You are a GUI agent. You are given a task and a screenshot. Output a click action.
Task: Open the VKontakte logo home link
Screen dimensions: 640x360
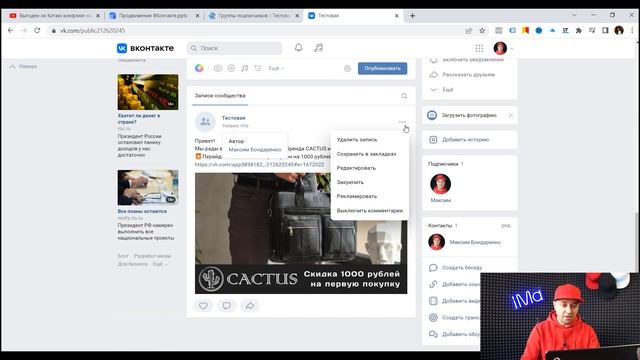click(x=145, y=48)
